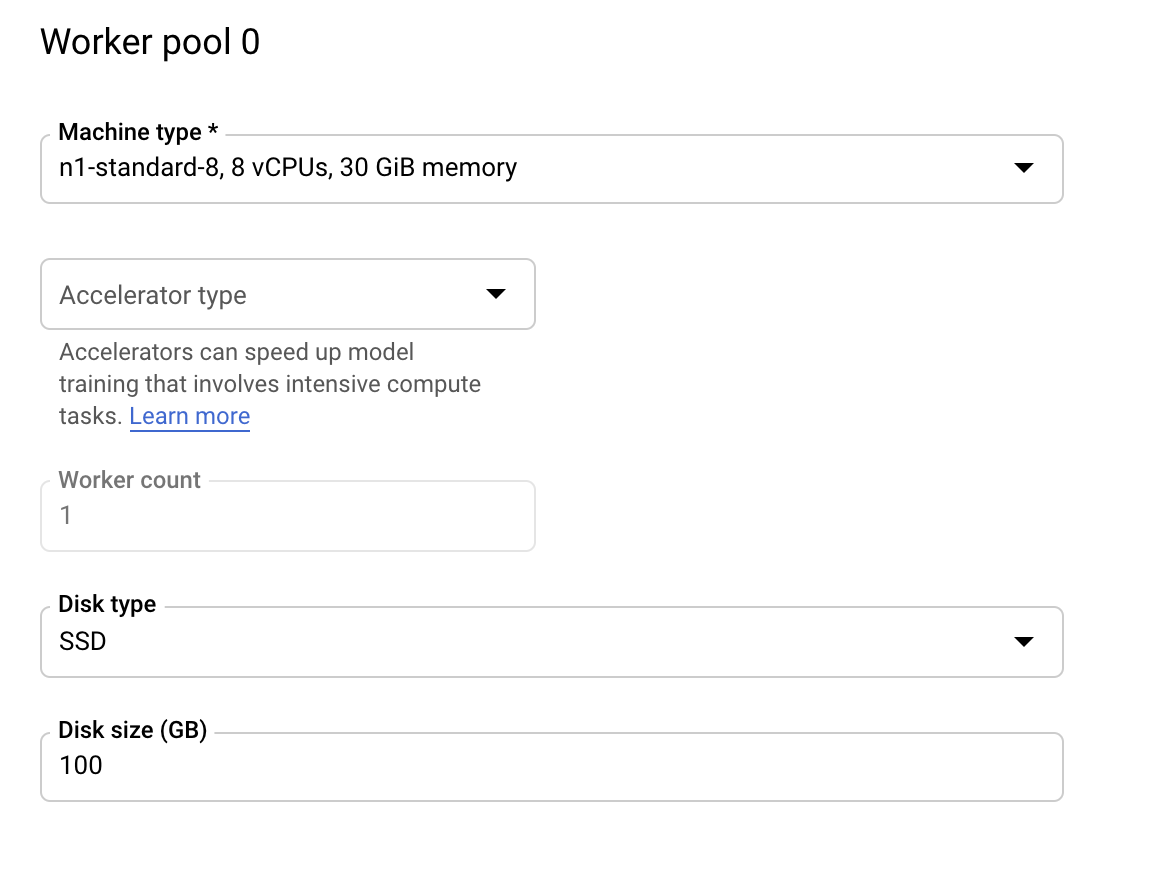
Task: Click the Disk size (GB) label
Action: point(132,730)
